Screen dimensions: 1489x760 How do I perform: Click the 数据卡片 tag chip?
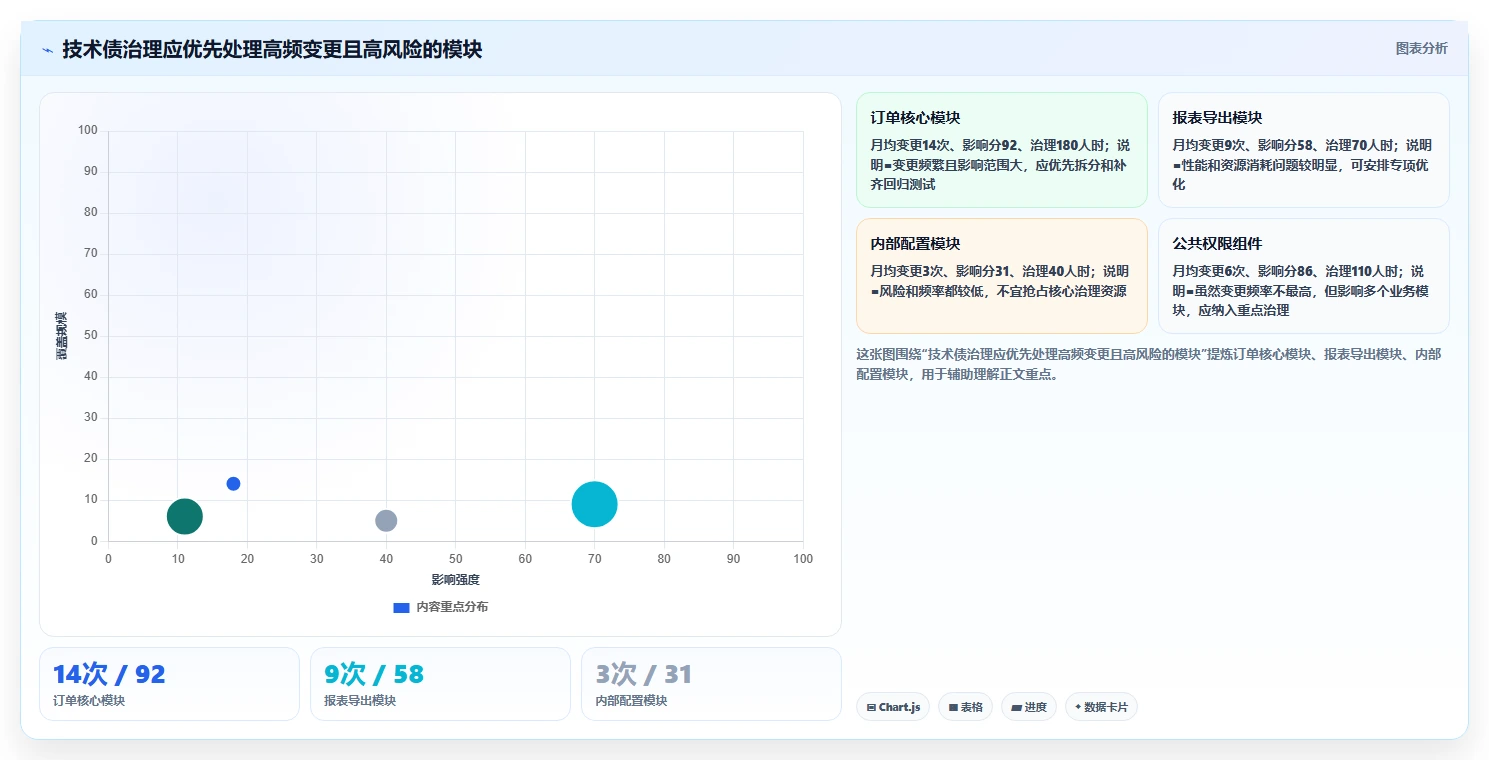[x=1101, y=707]
